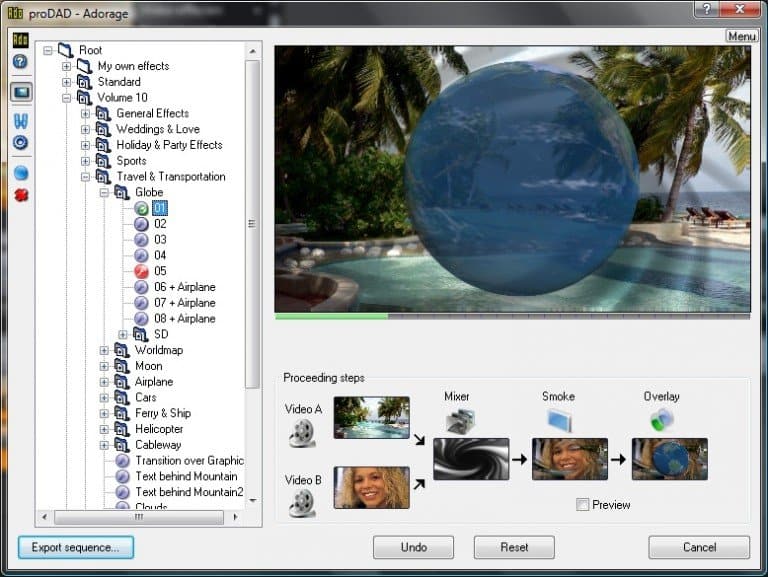768x577 pixels.
Task: Click the red splat icon in sidebar
Action: 21,195
